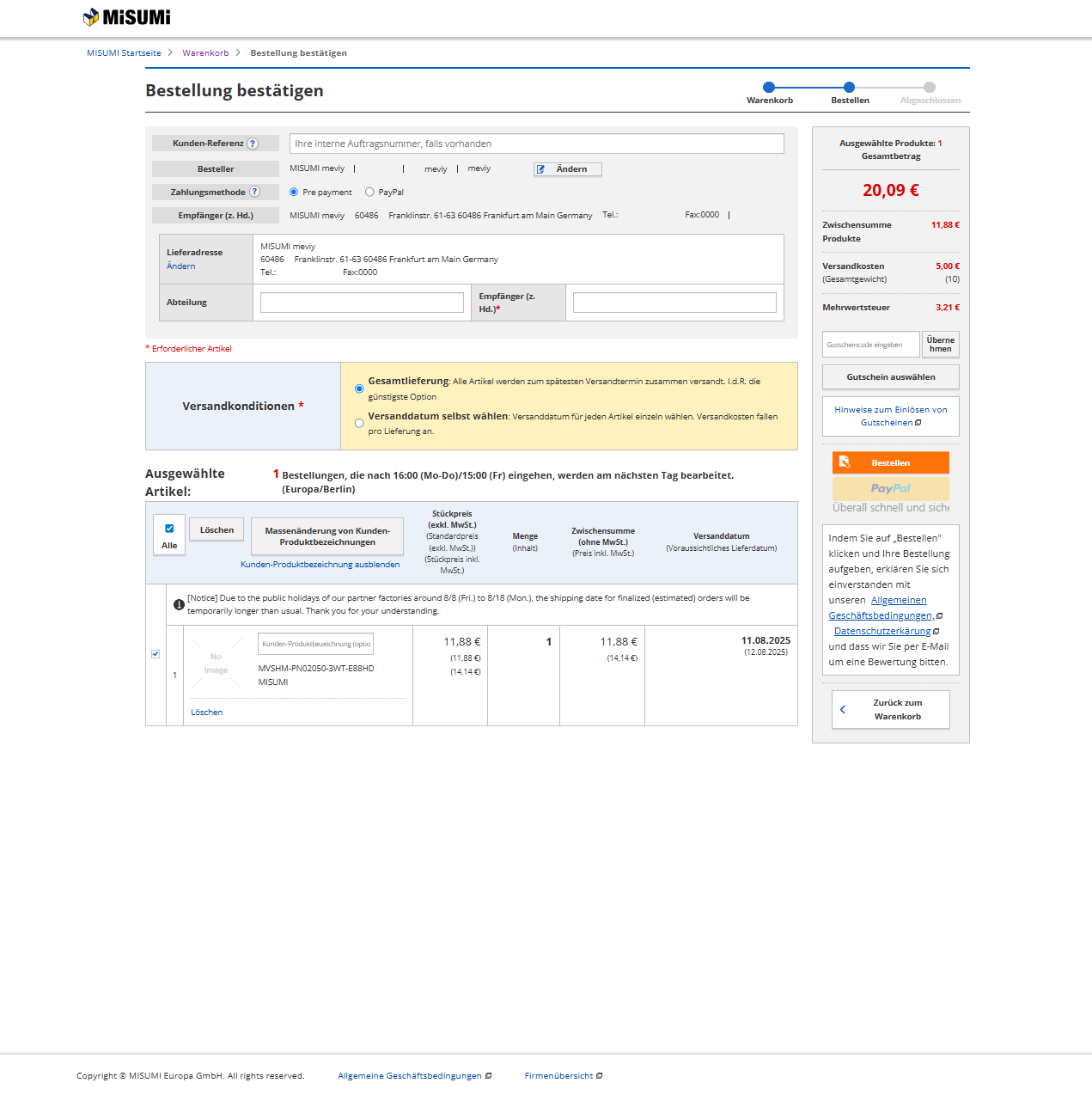Focus the Kunden-Referenz input field
Image resolution: width=1092 pixels, height=1095 pixels.
point(537,144)
